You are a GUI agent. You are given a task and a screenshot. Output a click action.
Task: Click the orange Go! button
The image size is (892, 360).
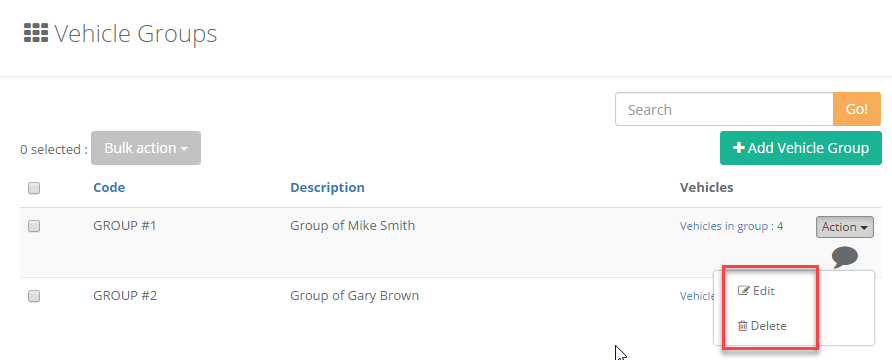click(857, 109)
